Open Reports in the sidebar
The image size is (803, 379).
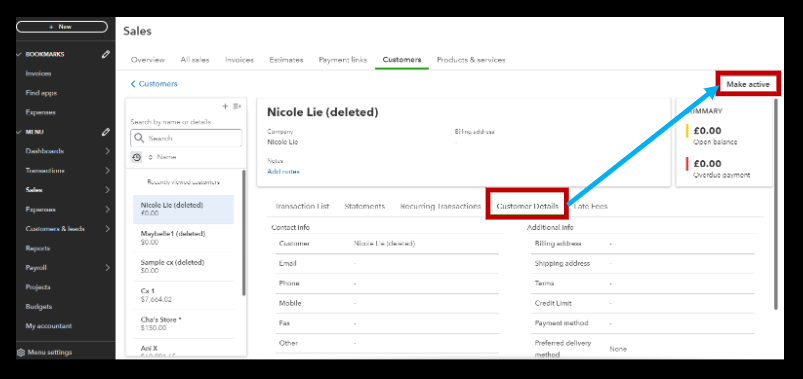38,248
